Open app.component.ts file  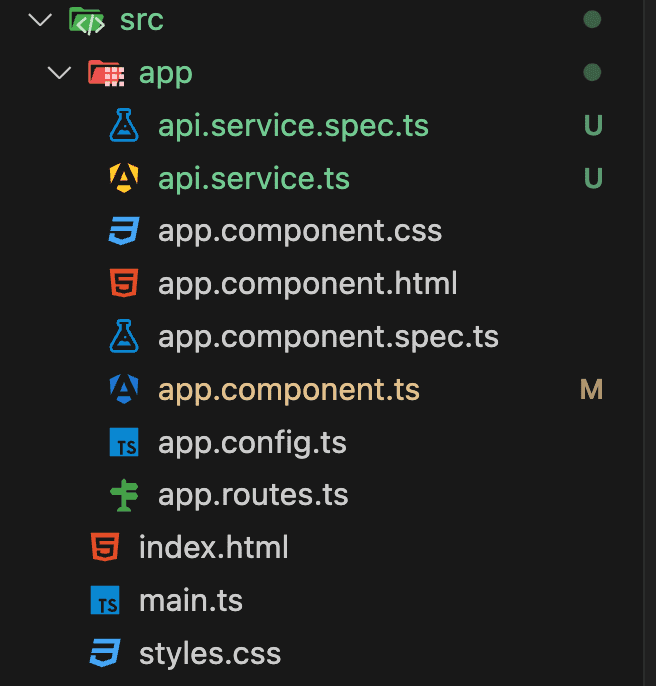pos(289,390)
